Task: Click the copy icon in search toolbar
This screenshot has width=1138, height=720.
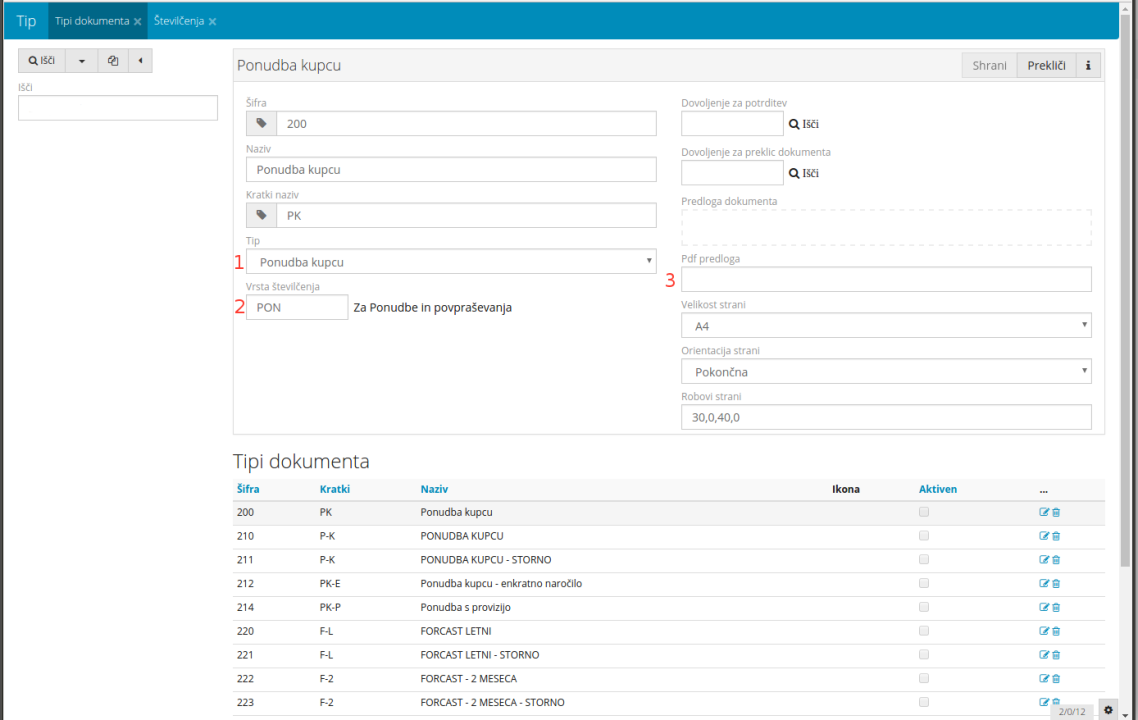Action: tap(112, 61)
